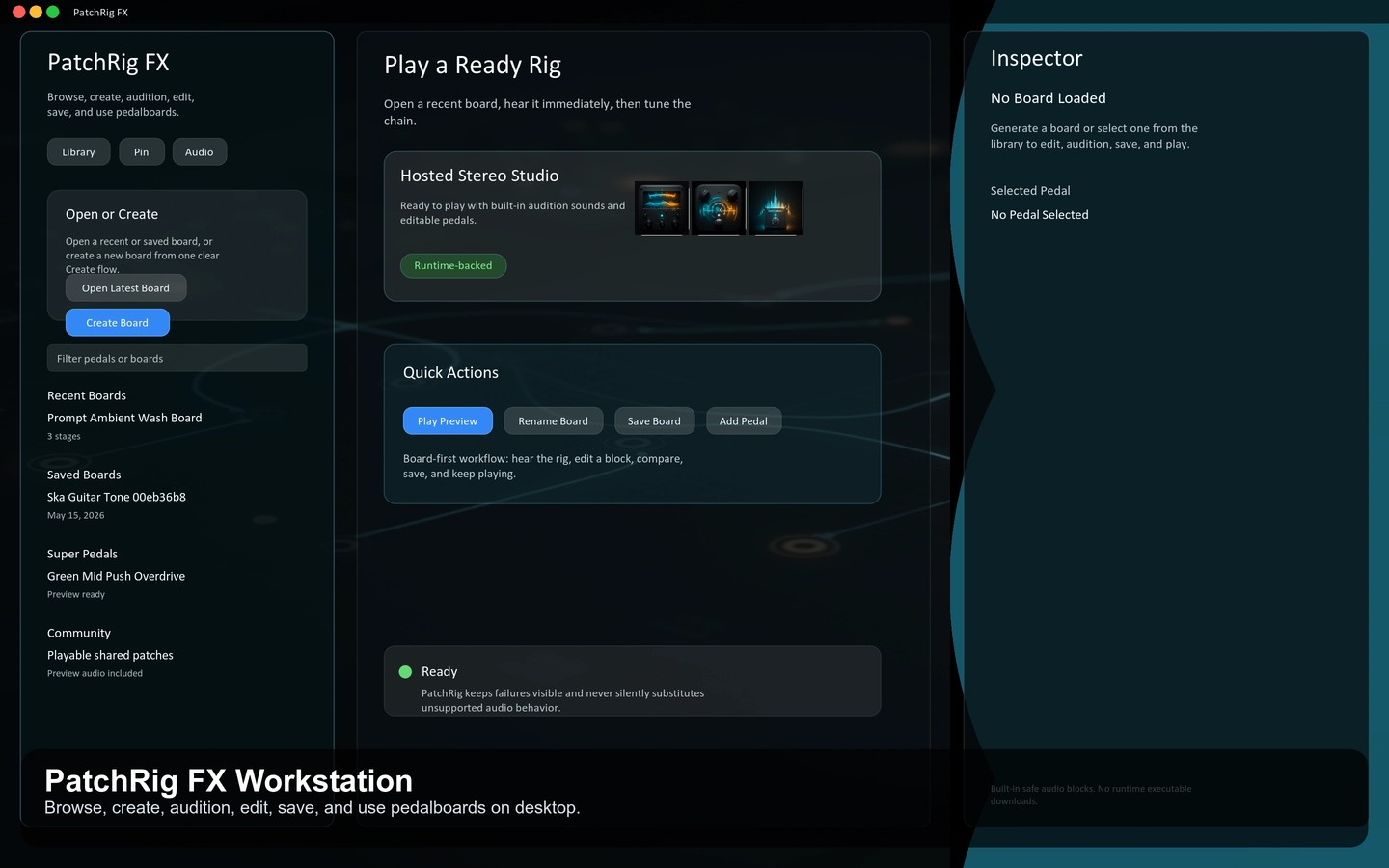Click the Runtime-backed badge

coord(453,266)
